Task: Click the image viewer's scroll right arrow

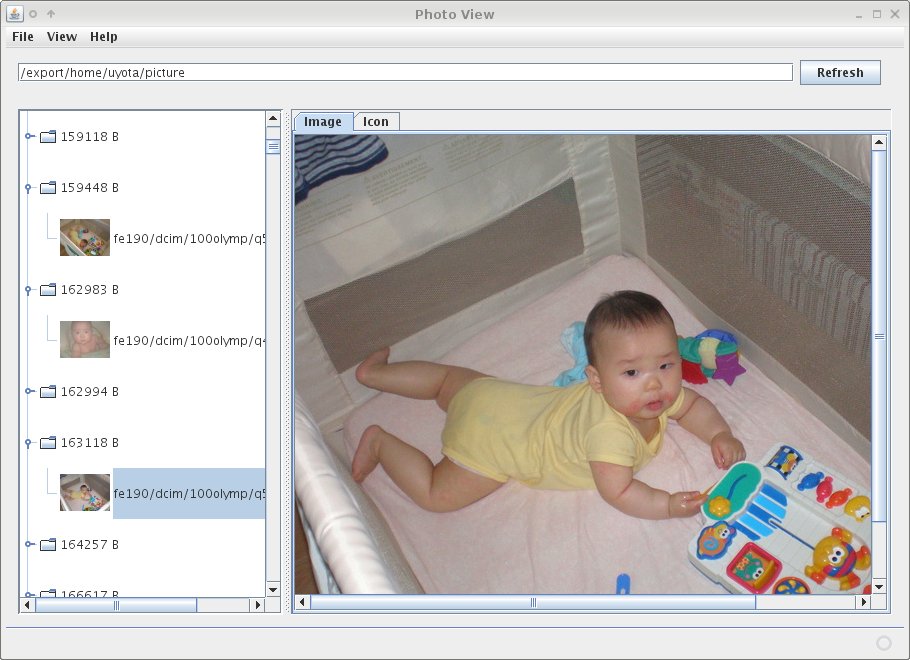Action: 863,603
